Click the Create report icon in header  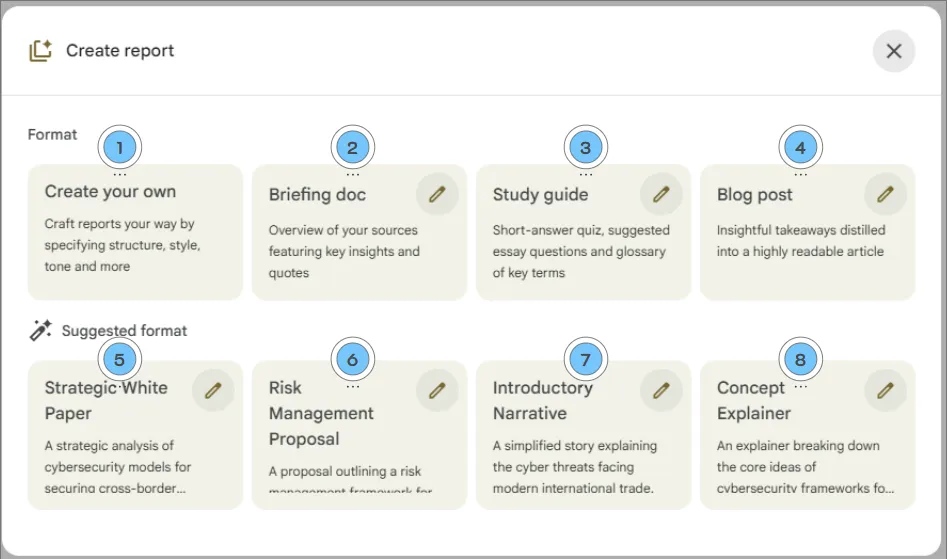[40, 51]
